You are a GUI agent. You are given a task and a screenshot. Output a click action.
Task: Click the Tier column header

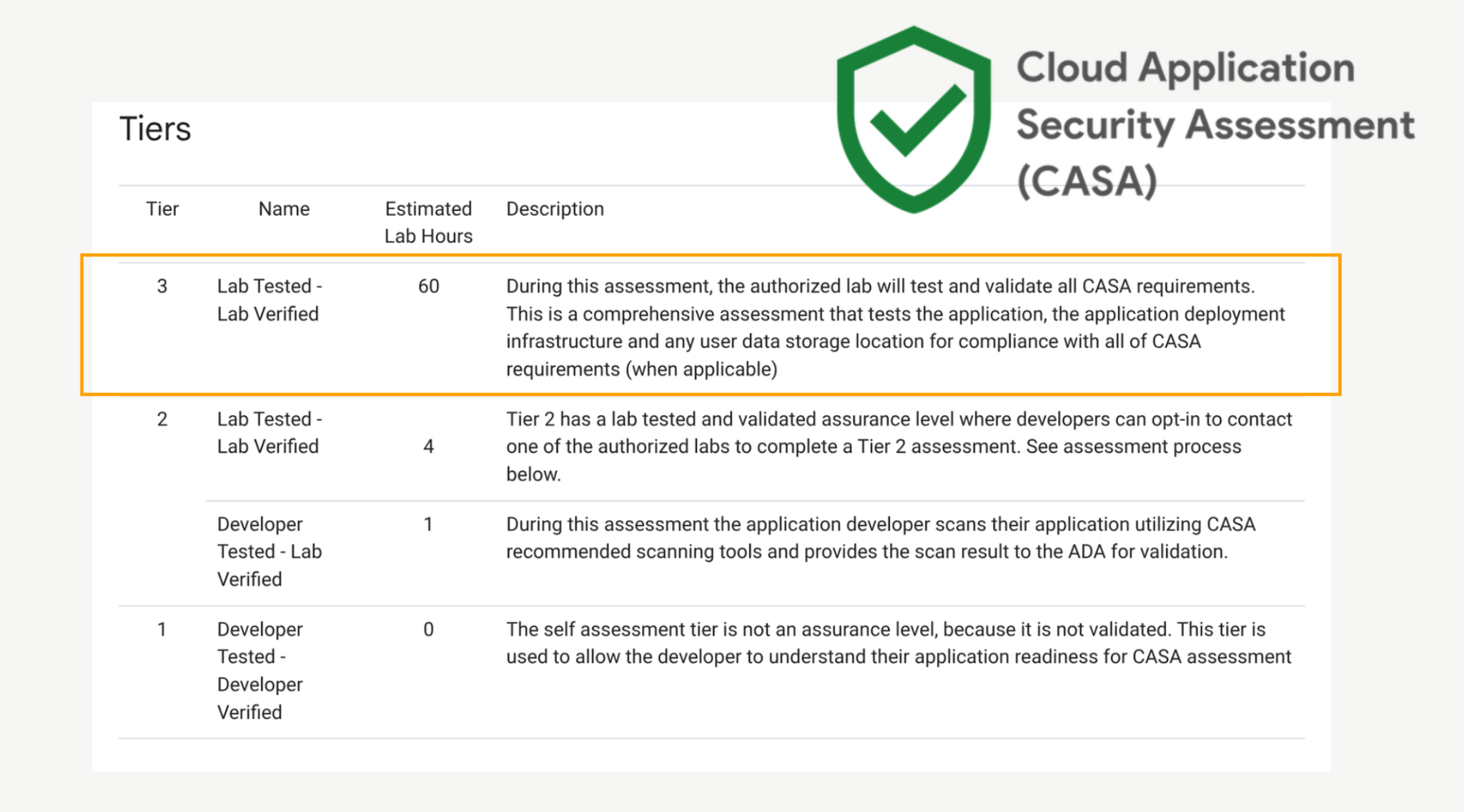tap(162, 209)
